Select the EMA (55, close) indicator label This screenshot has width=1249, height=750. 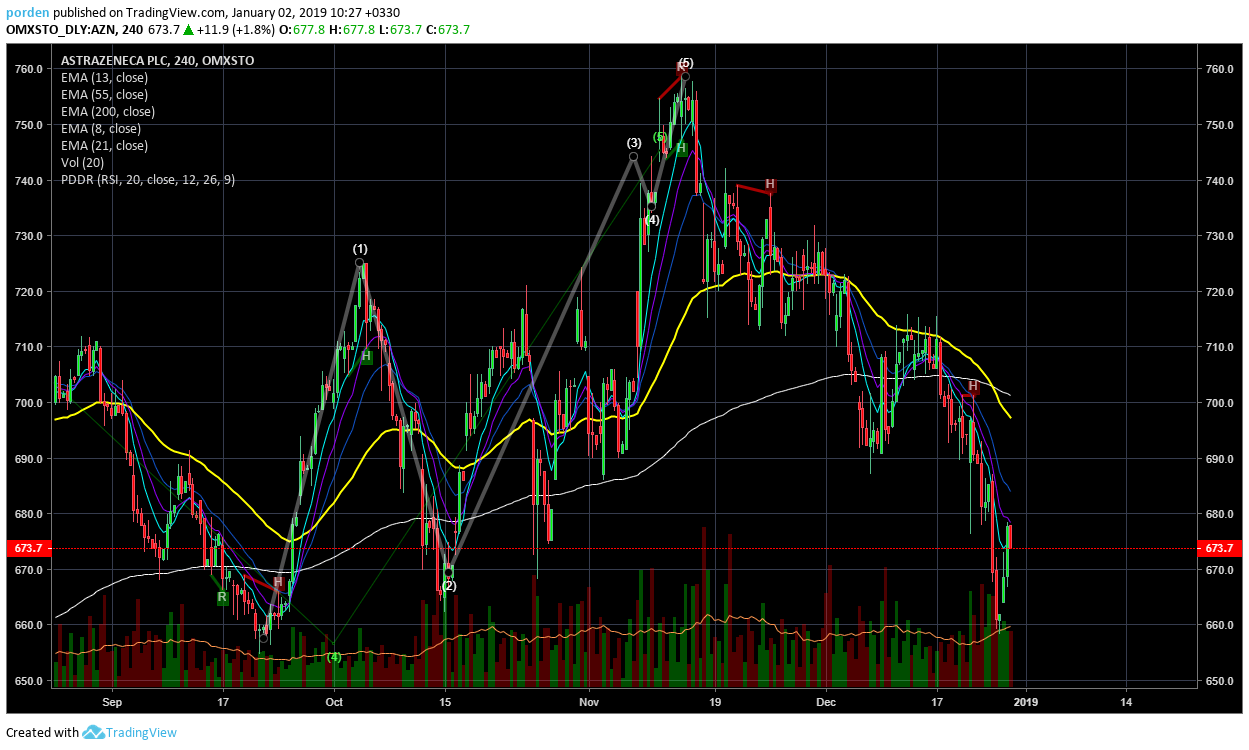coord(104,94)
